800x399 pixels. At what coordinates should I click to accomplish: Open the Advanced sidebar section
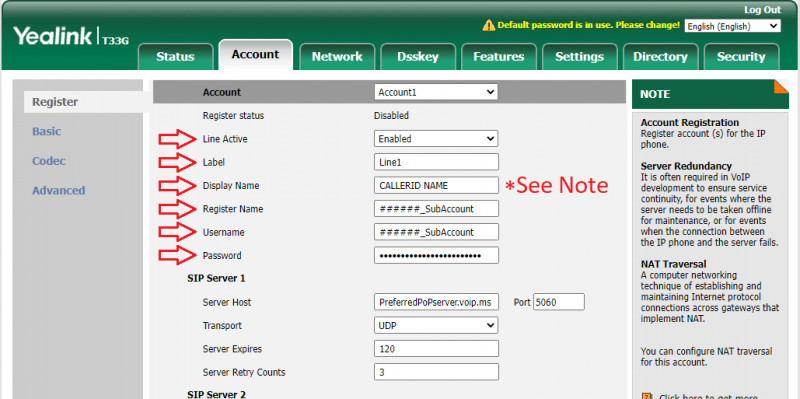(x=59, y=191)
